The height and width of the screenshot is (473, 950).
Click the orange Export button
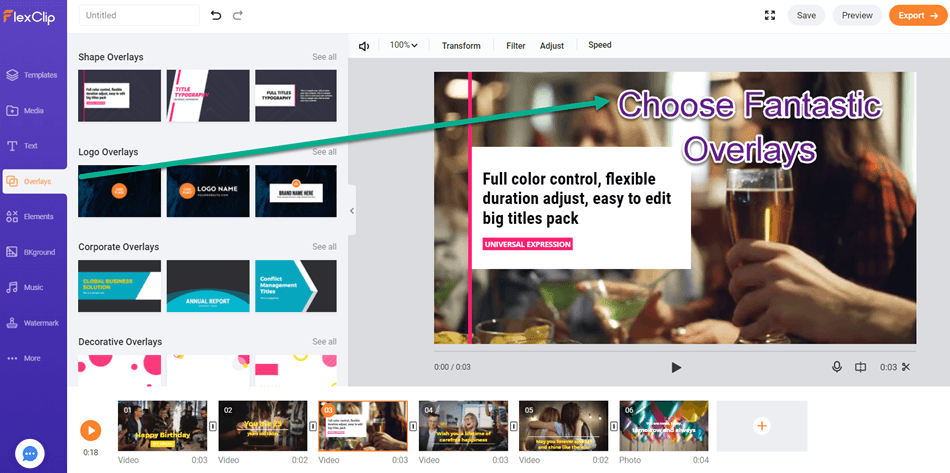[918, 16]
